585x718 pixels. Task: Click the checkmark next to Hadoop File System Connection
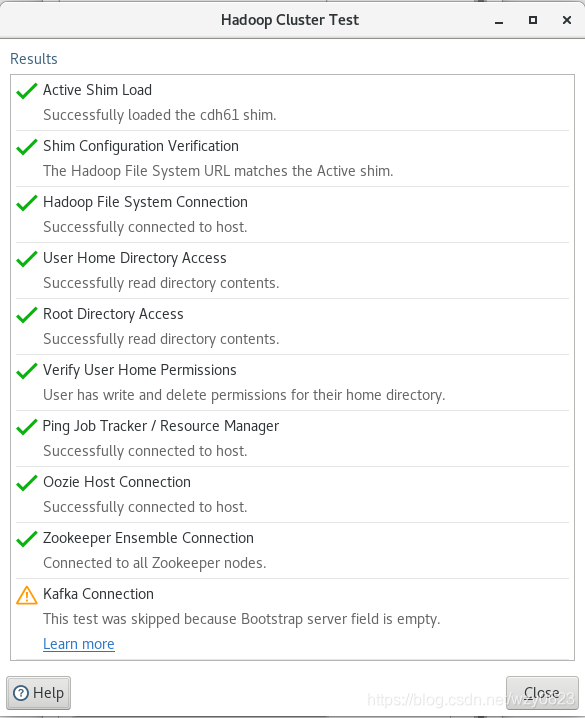[x=27, y=202]
